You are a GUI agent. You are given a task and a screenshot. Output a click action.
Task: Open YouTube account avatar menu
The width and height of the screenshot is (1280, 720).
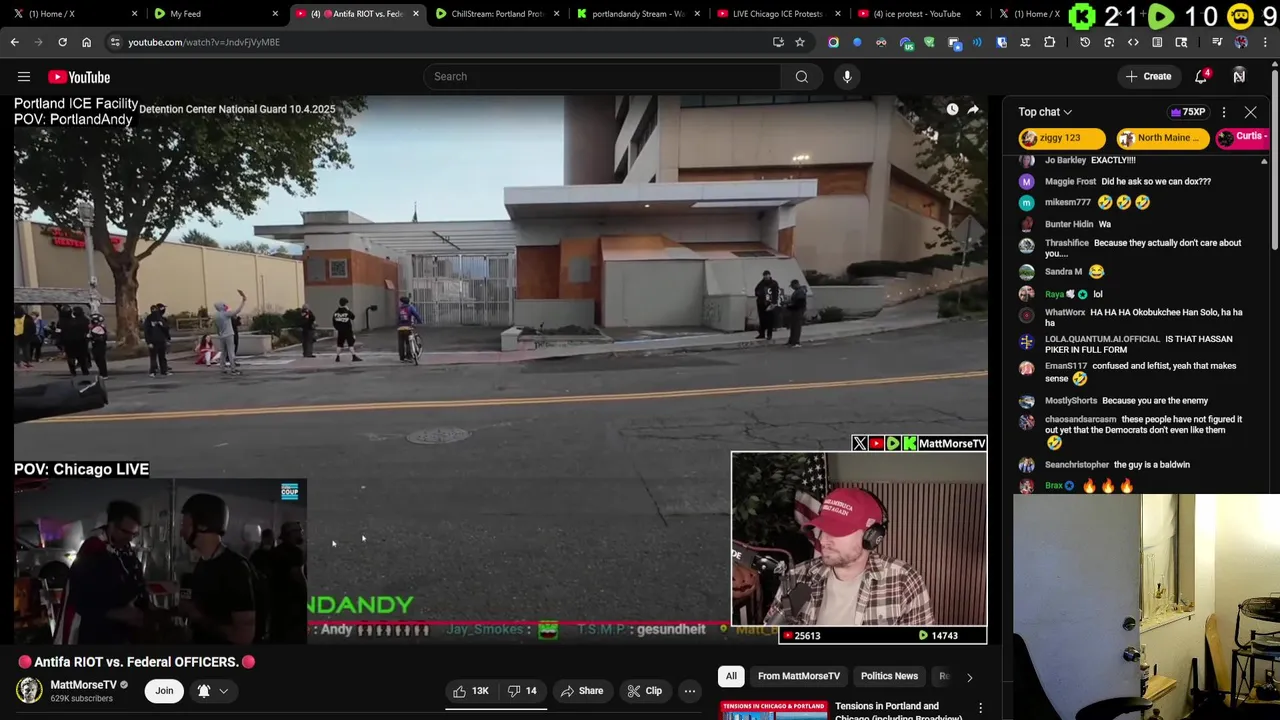point(1239,77)
